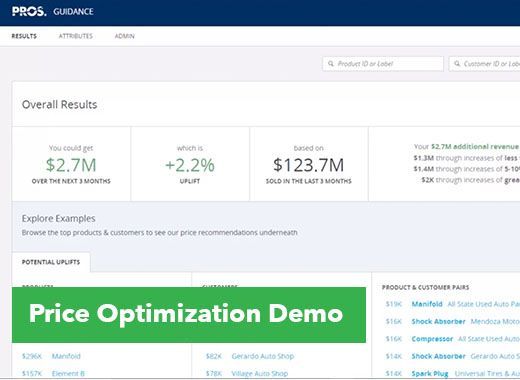Click the $123.7M sold value
The height and width of the screenshot is (380, 520).
(308, 165)
